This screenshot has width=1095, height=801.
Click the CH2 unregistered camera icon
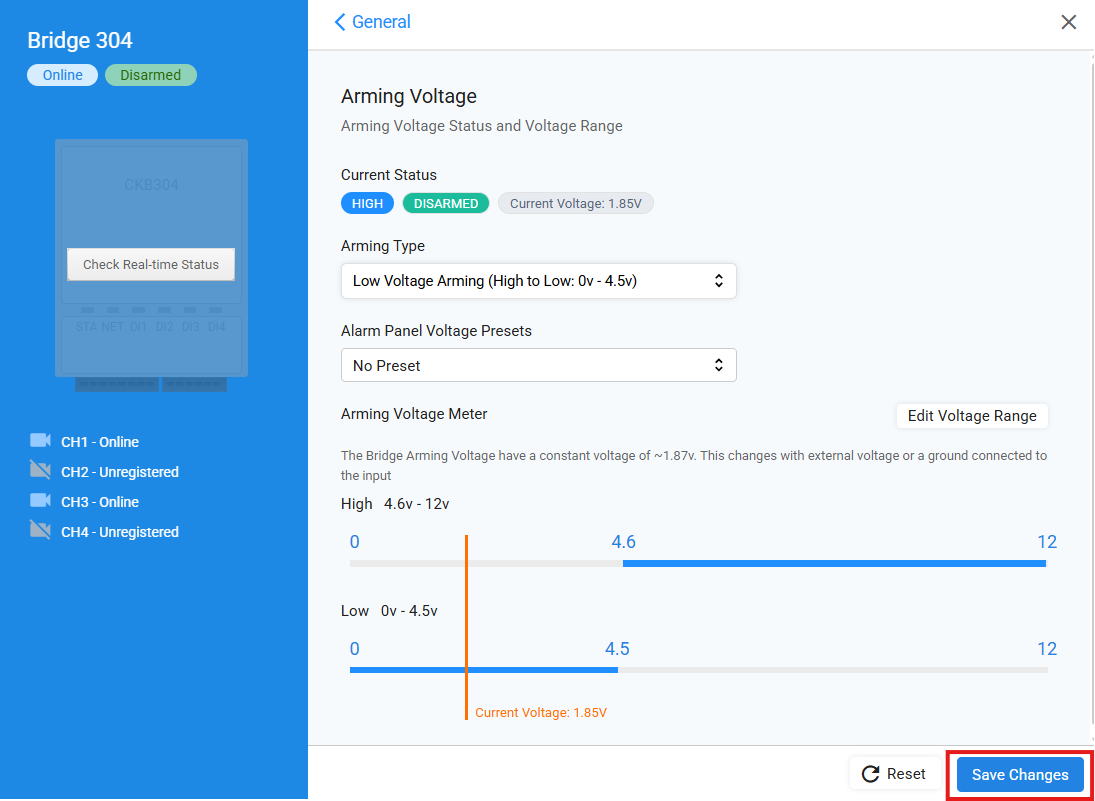(x=40, y=471)
